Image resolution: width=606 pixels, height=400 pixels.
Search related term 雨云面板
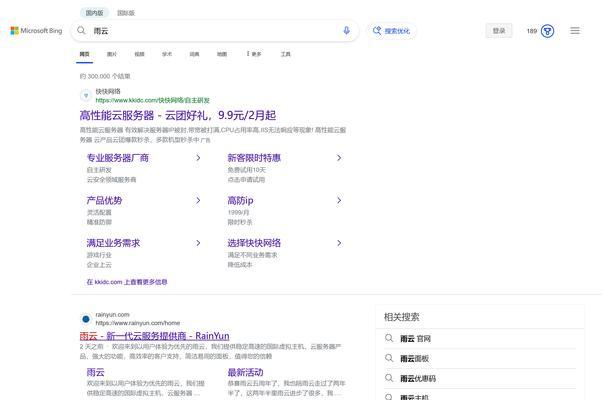click(x=414, y=359)
